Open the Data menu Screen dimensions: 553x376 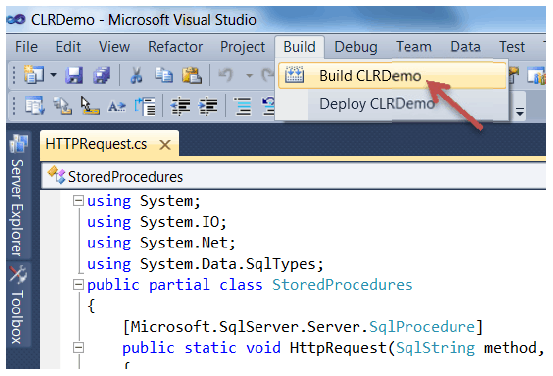[466, 47]
